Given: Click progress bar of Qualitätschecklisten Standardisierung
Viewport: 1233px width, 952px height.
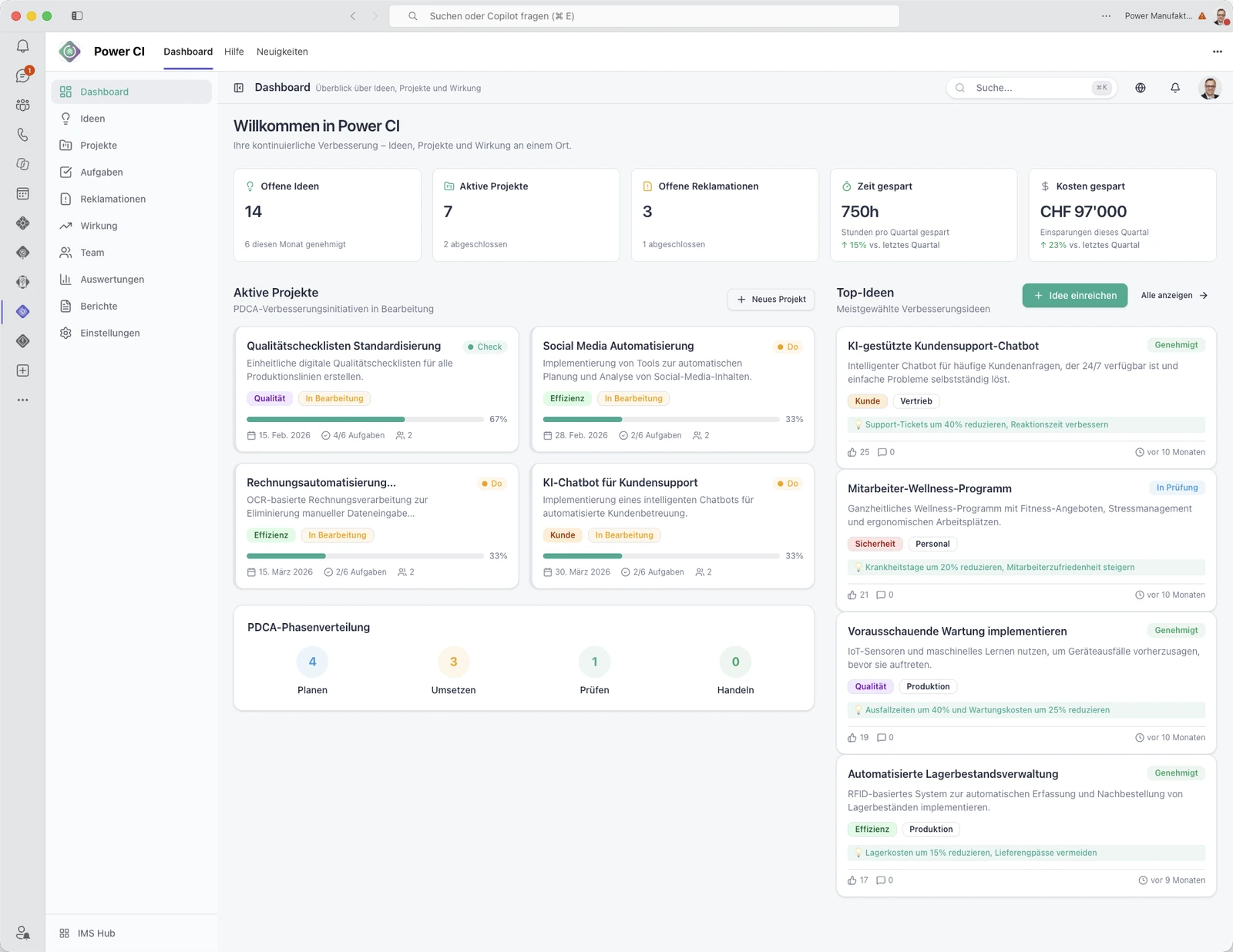Looking at the screenshot, I should coord(365,419).
